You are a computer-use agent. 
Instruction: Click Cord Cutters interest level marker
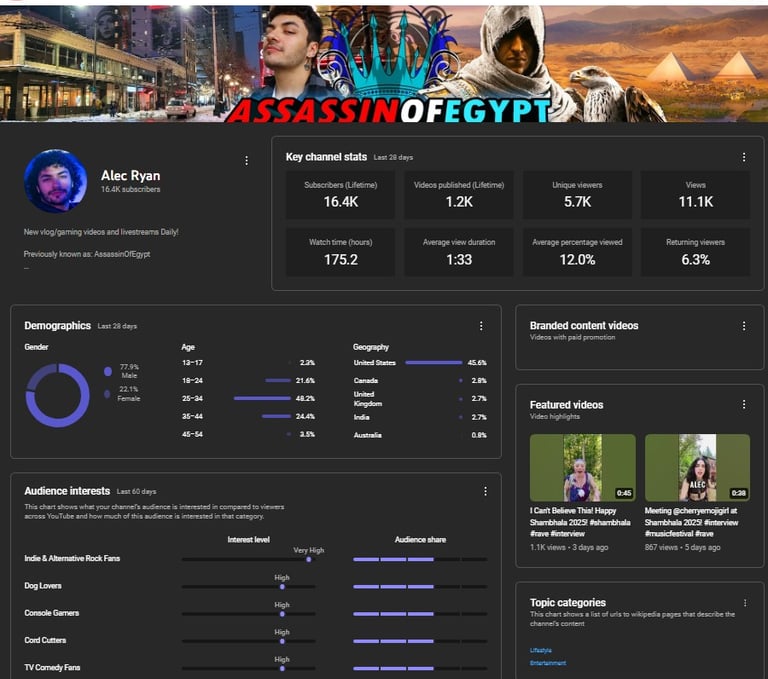tap(282, 641)
